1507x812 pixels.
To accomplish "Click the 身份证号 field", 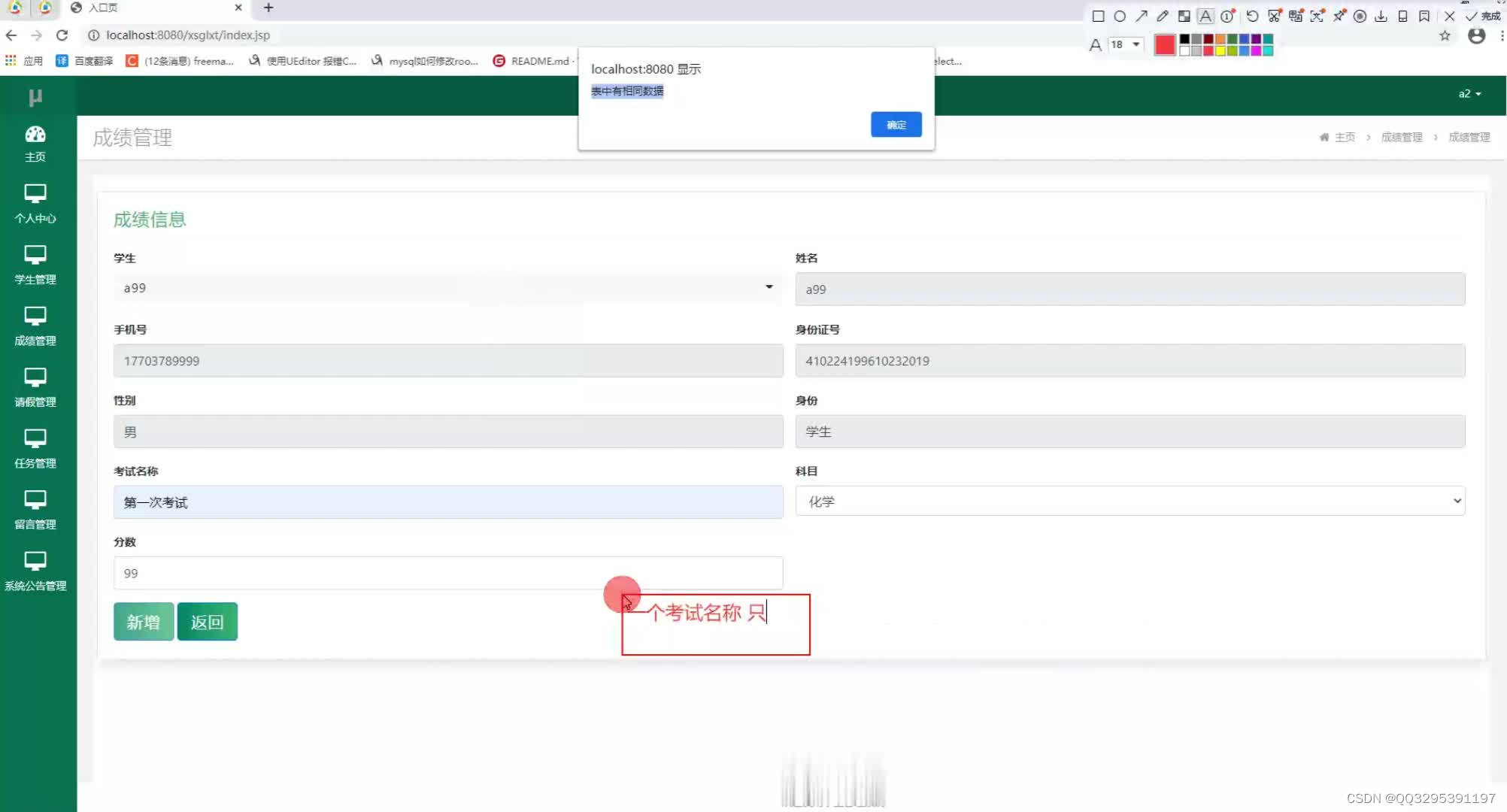I will pos(1130,361).
